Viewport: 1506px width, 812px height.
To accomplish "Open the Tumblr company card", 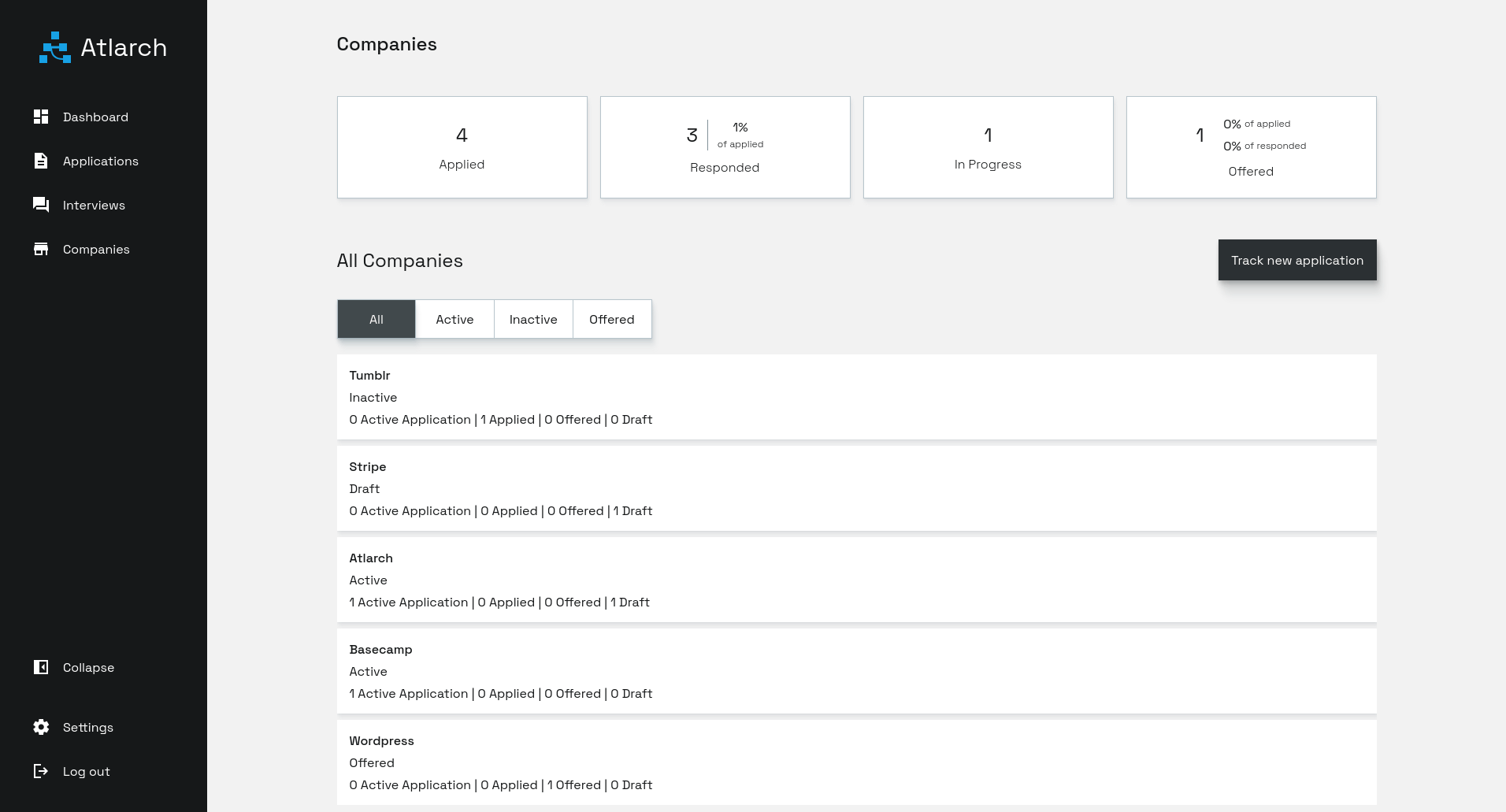I will (856, 397).
